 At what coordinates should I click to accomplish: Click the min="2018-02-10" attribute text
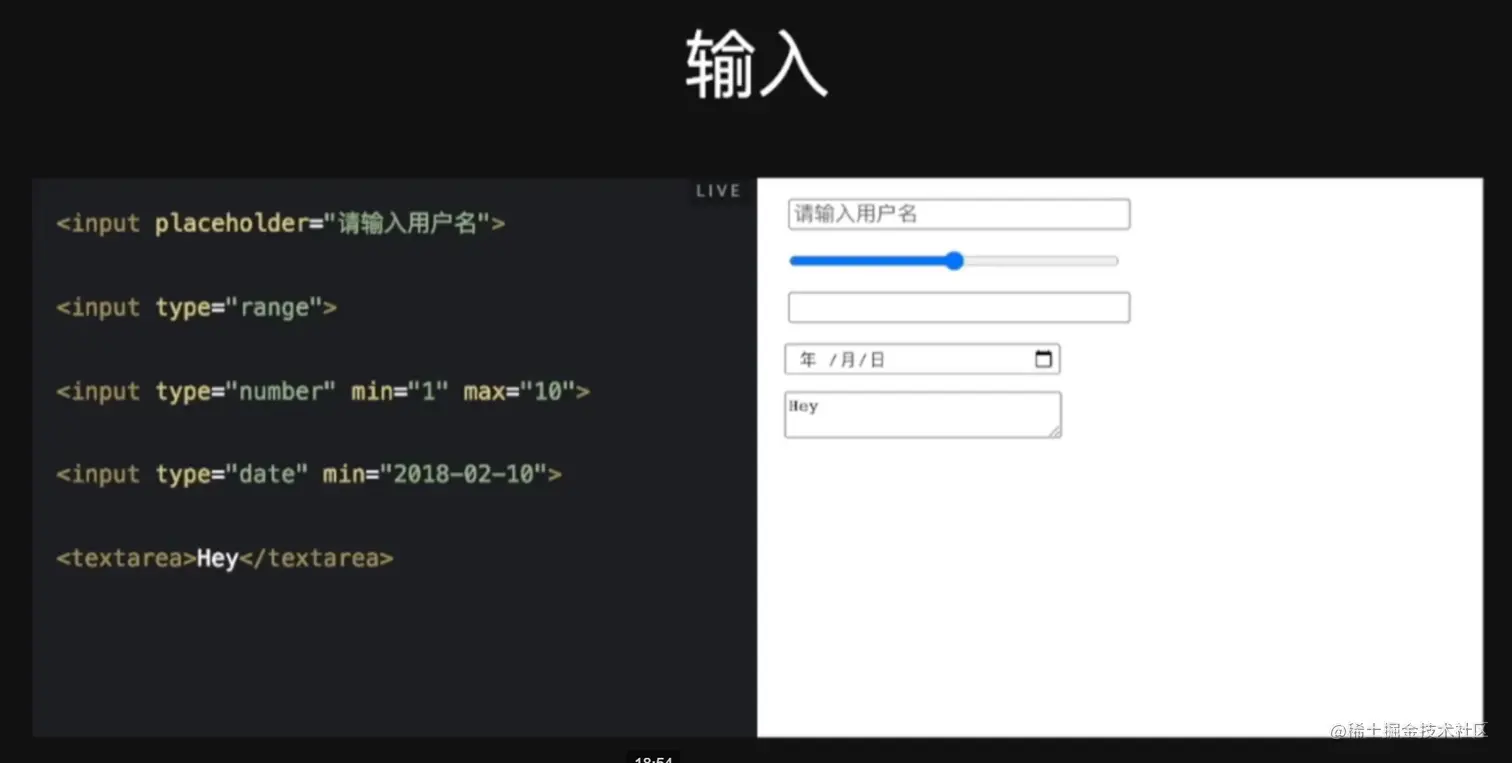[x=435, y=473]
